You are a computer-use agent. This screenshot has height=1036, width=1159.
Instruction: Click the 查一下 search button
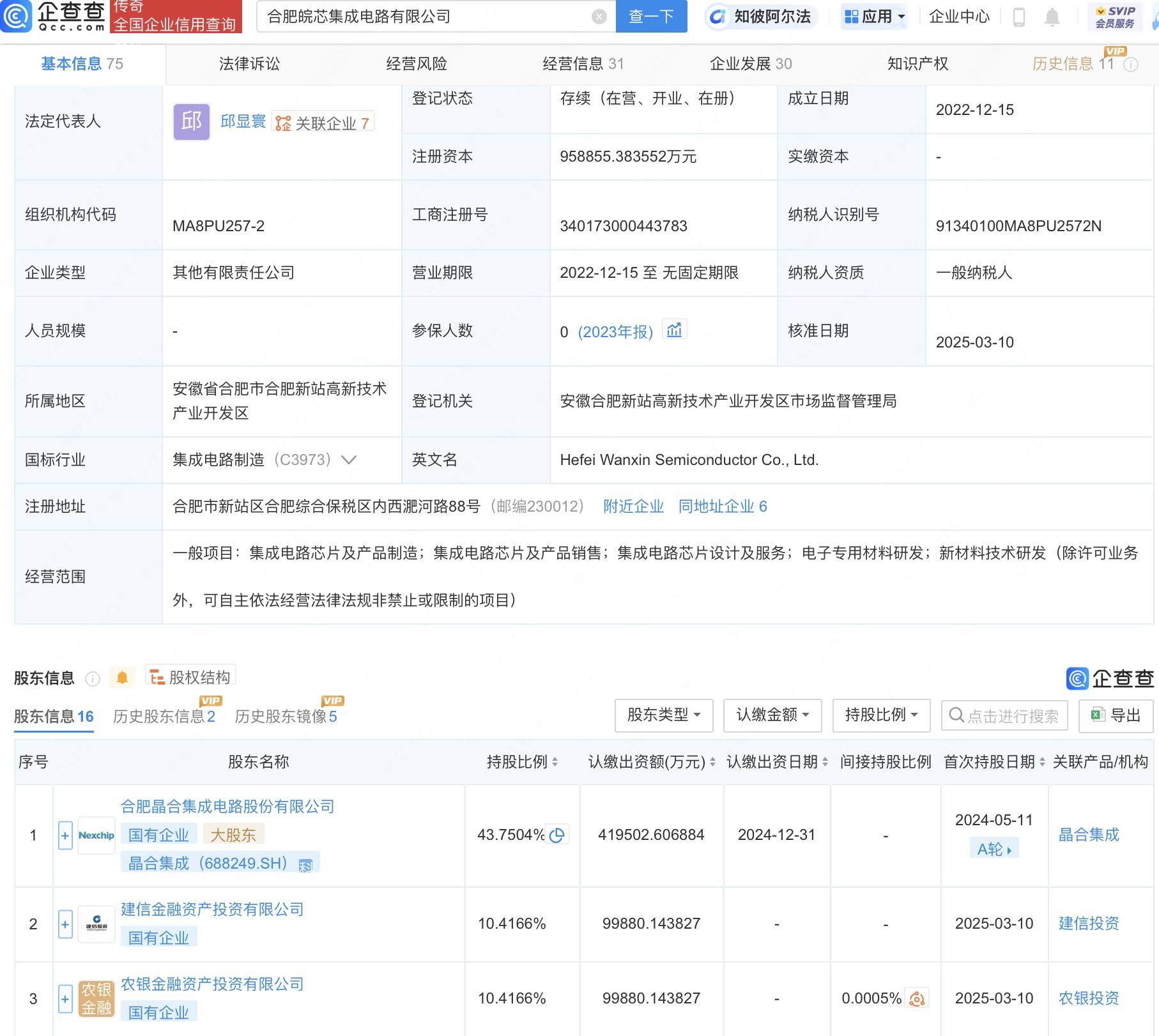tap(651, 17)
